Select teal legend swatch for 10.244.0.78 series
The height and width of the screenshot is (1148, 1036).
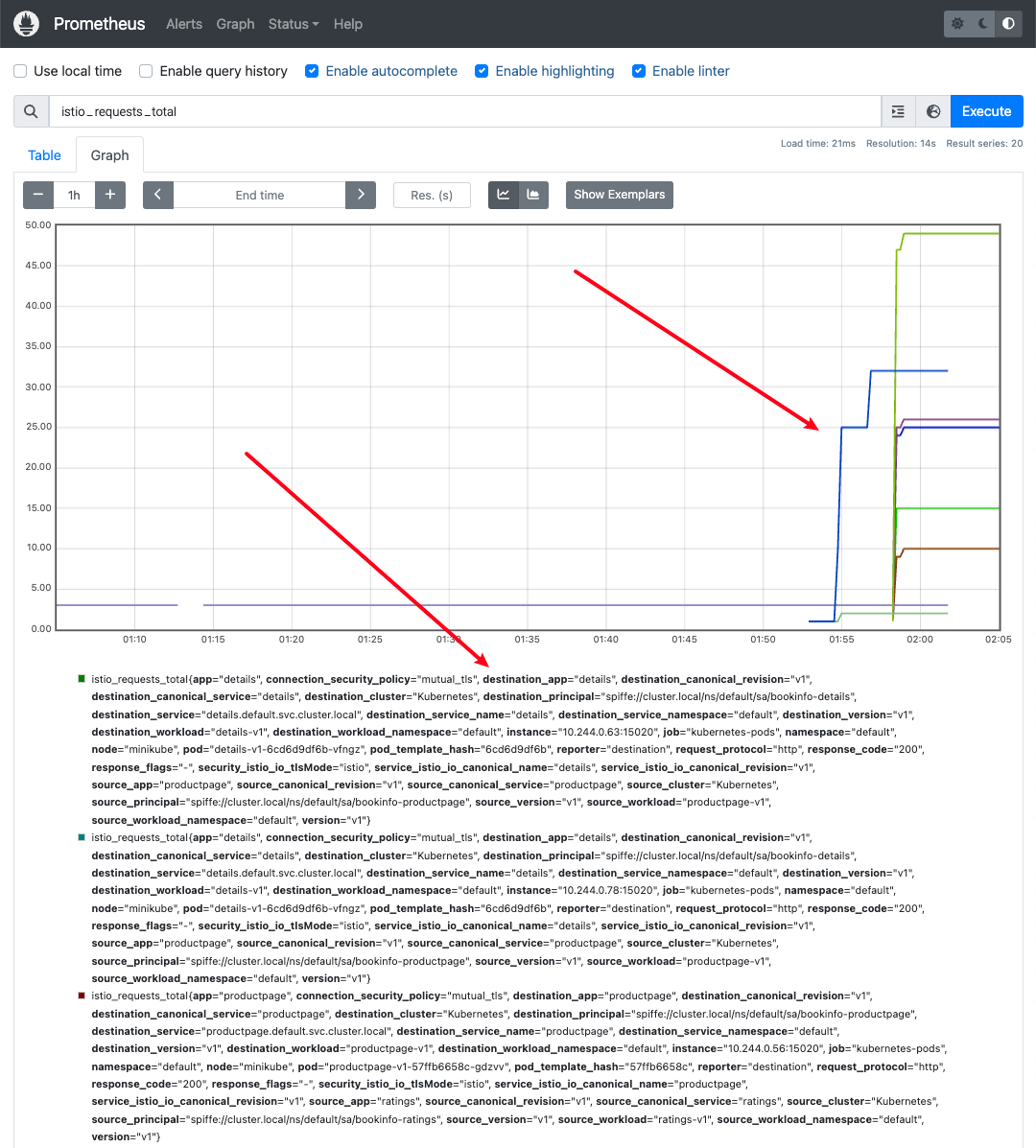pyautogui.click(x=82, y=837)
